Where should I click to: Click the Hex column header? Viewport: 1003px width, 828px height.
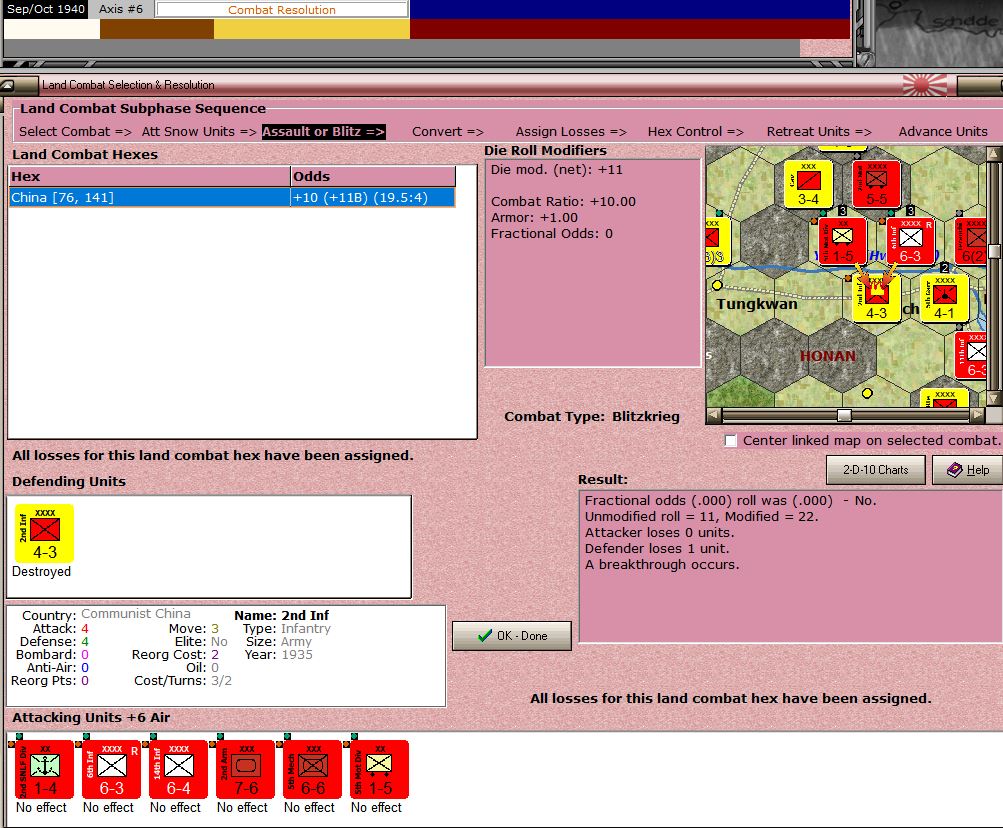click(x=150, y=176)
